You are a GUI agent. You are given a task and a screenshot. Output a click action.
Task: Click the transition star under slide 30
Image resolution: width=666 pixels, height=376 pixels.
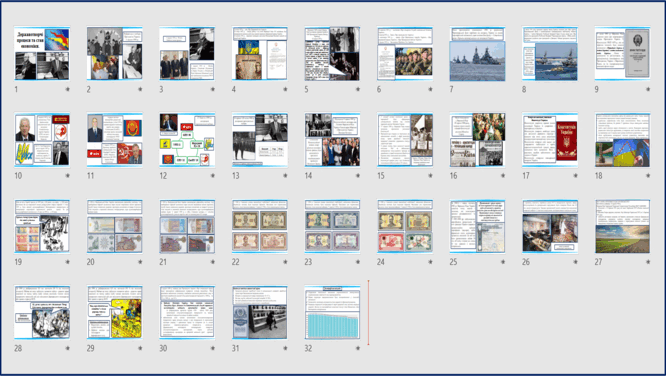[213, 348]
